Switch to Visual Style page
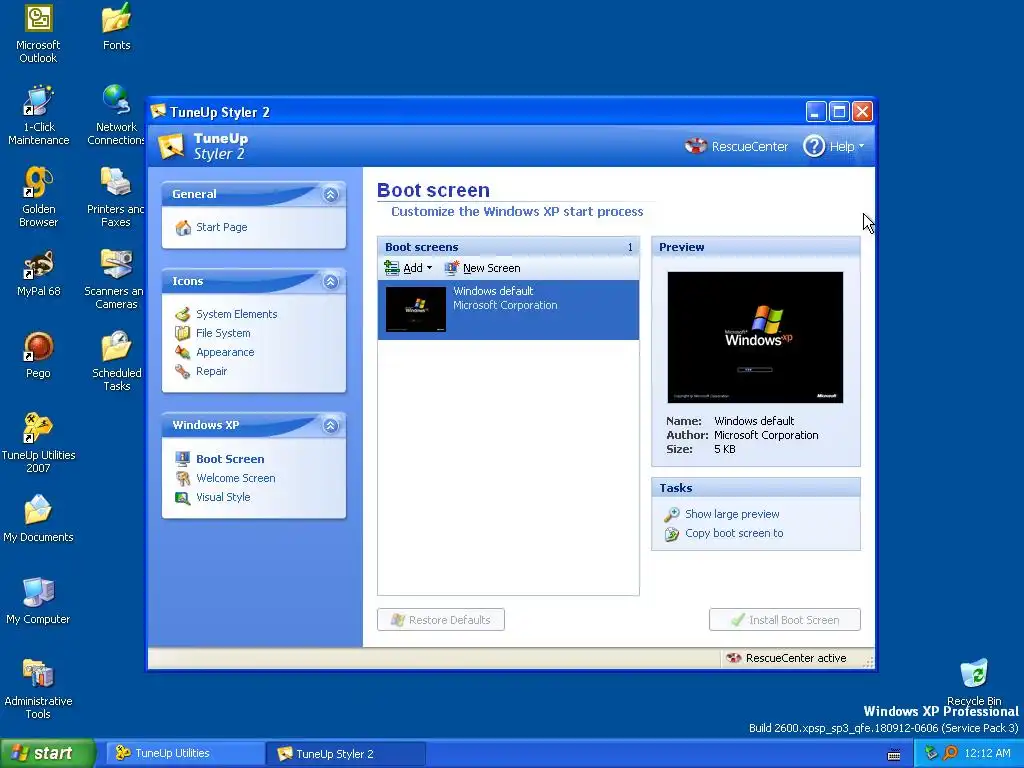This screenshot has height=768, width=1024. point(223,497)
